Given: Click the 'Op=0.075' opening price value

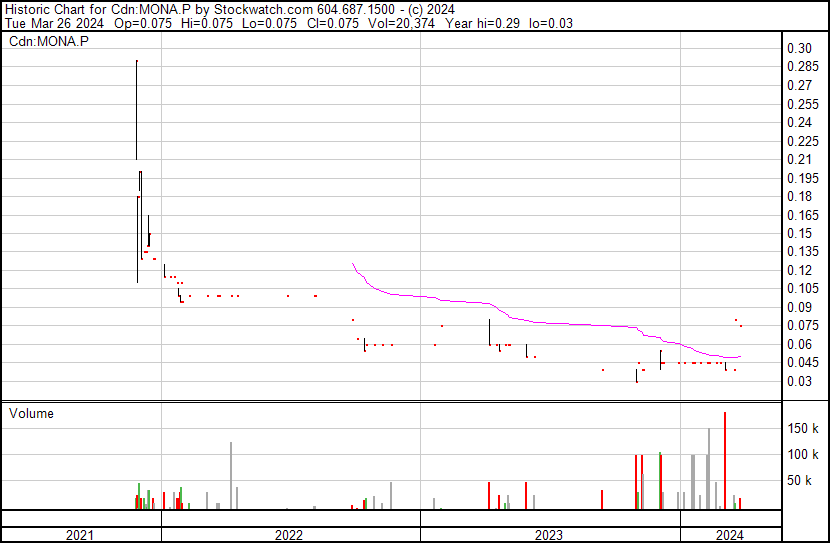Looking at the screenshot, I should (x=143, y=23).
